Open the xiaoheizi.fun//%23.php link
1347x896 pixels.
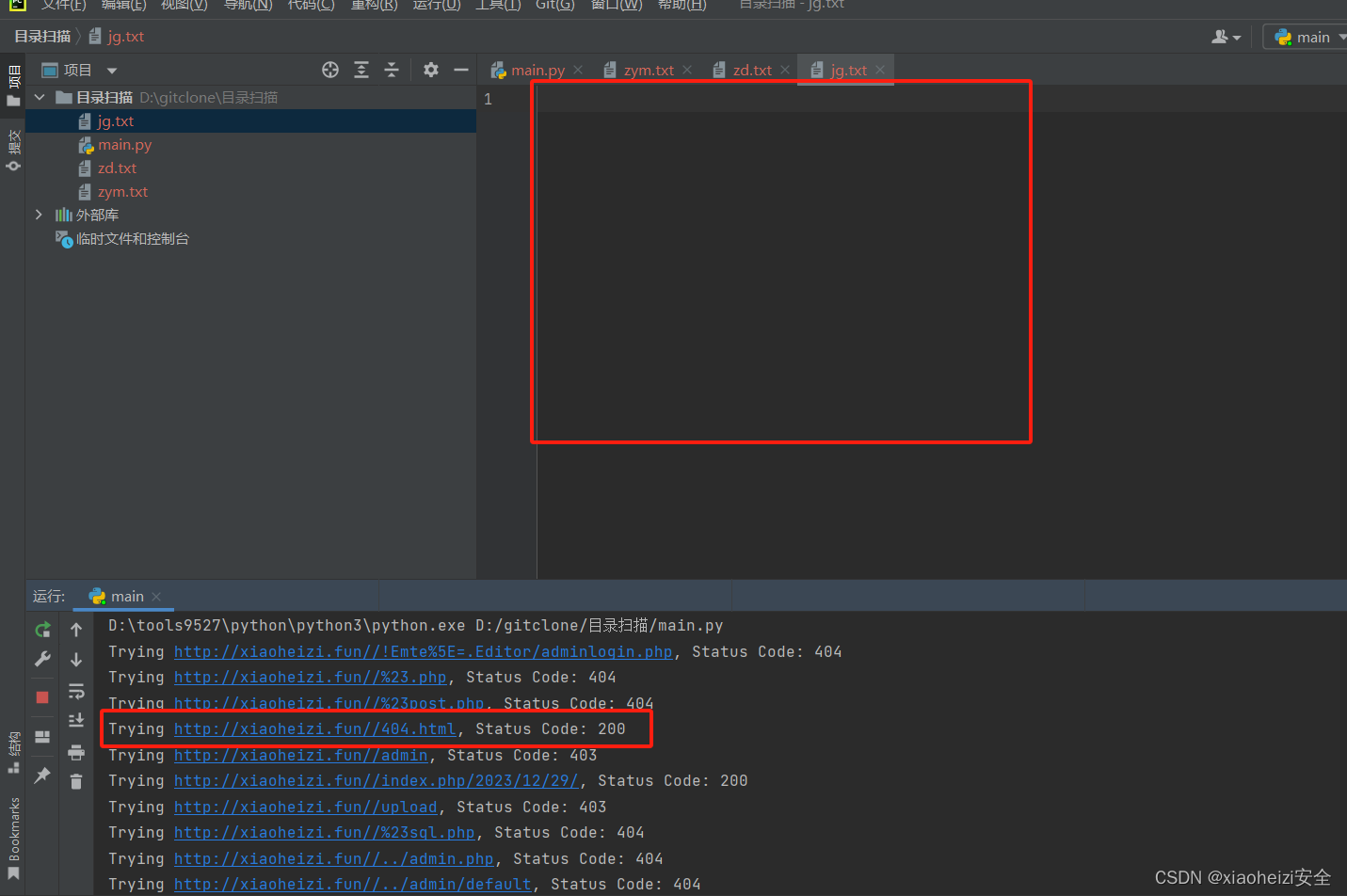tap(310, 677)
